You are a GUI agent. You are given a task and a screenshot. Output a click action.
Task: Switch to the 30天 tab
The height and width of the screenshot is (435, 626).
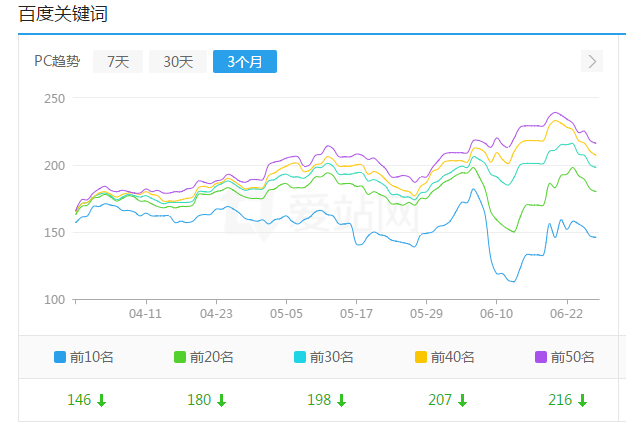click(x=178, y=61)
